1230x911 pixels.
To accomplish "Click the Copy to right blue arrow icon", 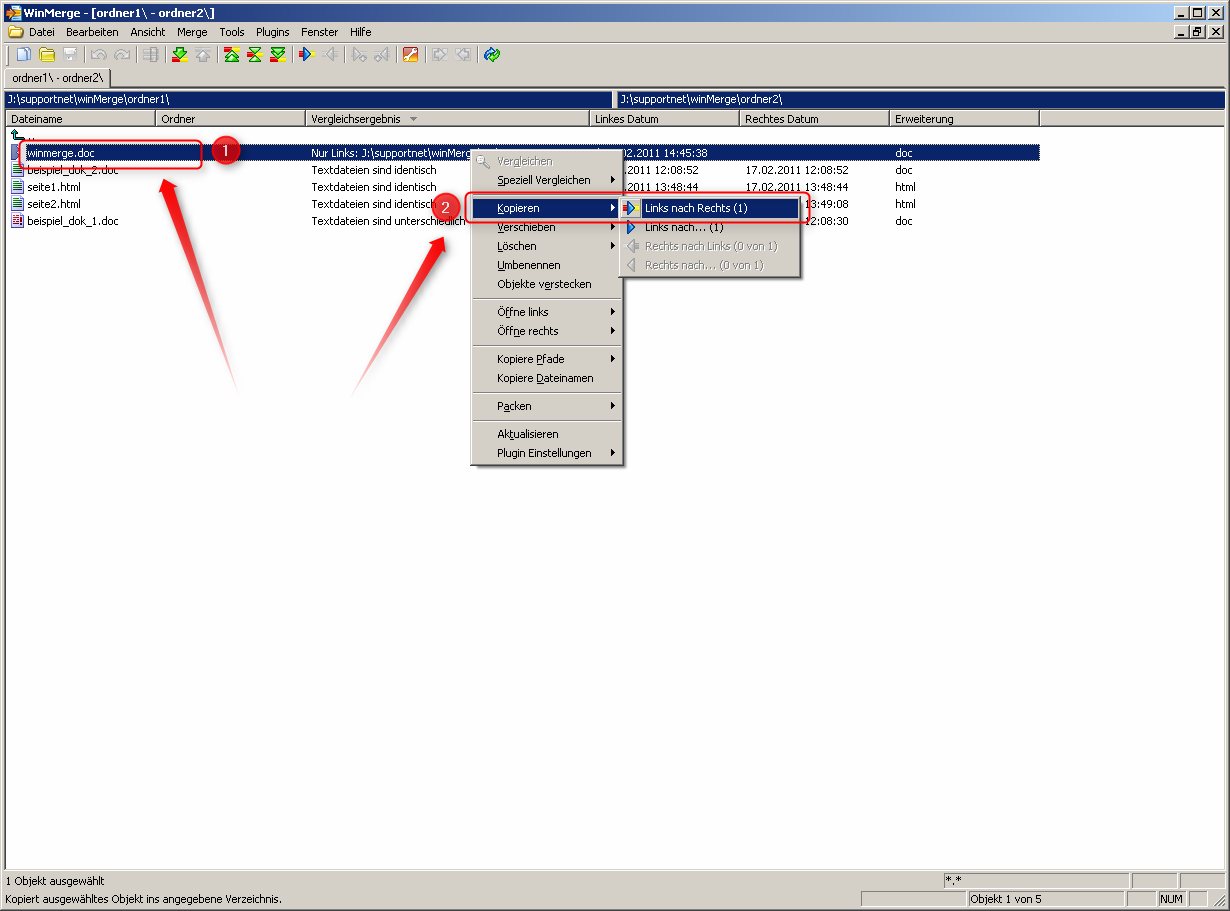I will [x=306, y=54].
